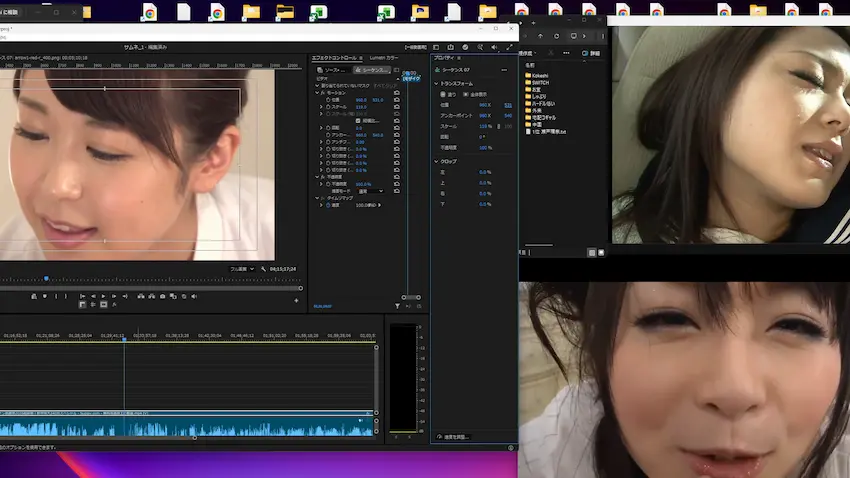850x478 pixels.
Task: Click the up-arrow icon in Explorer window
Action: coord(540,36)
